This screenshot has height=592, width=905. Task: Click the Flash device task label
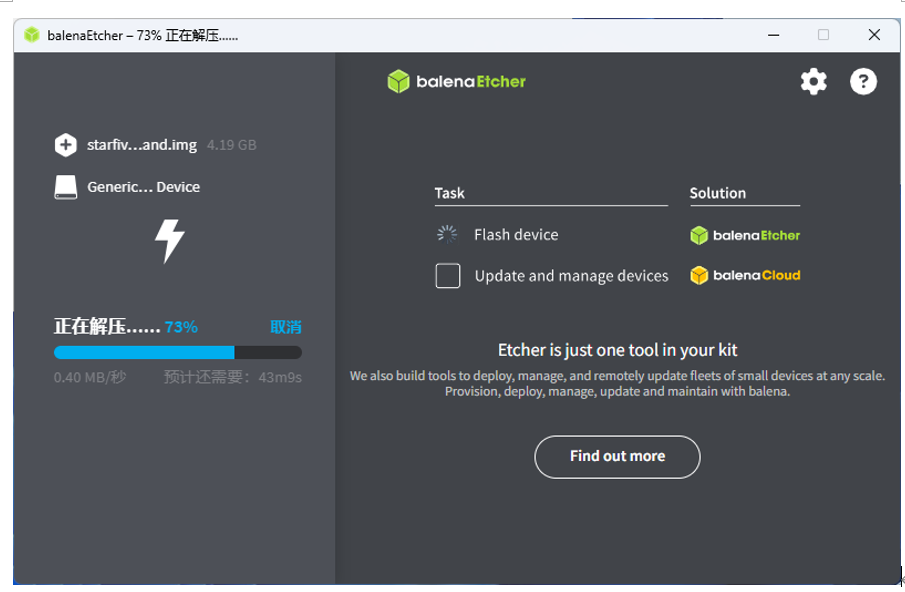pos(516,234)
